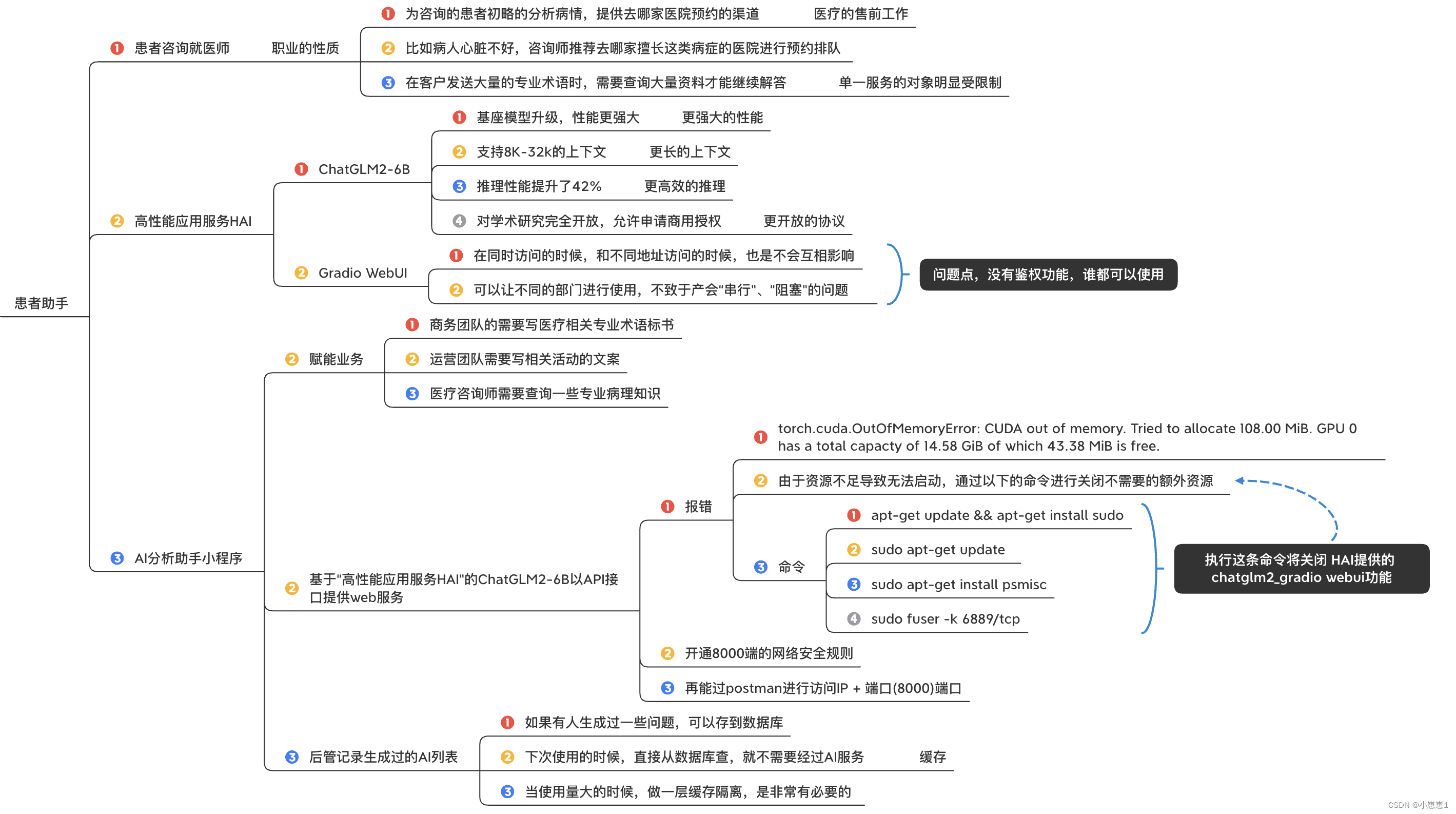
Task: Click the grey number 4 icon beside 对学术研究完全开放
Action: [459, 221]
